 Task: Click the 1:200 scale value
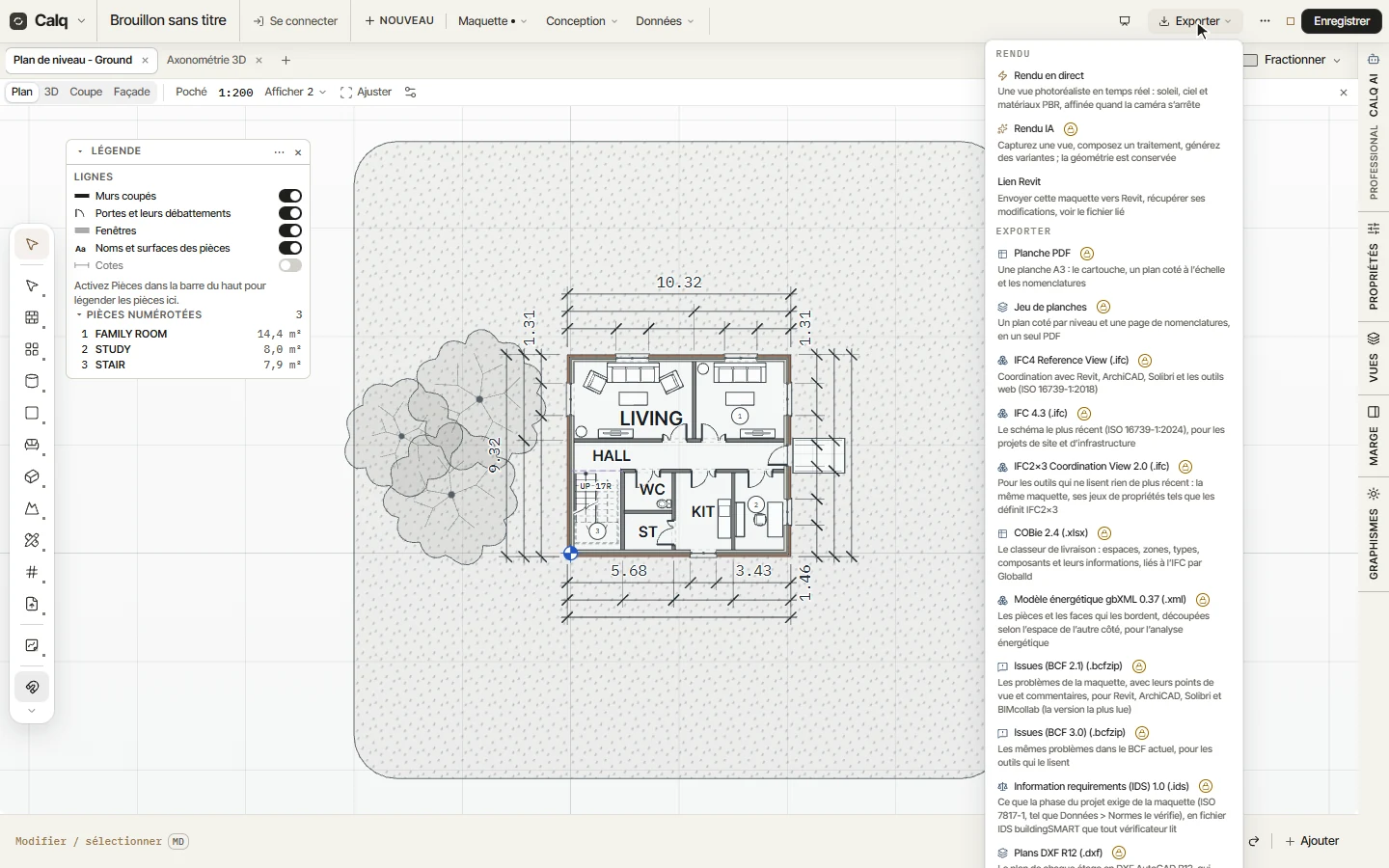235,93
